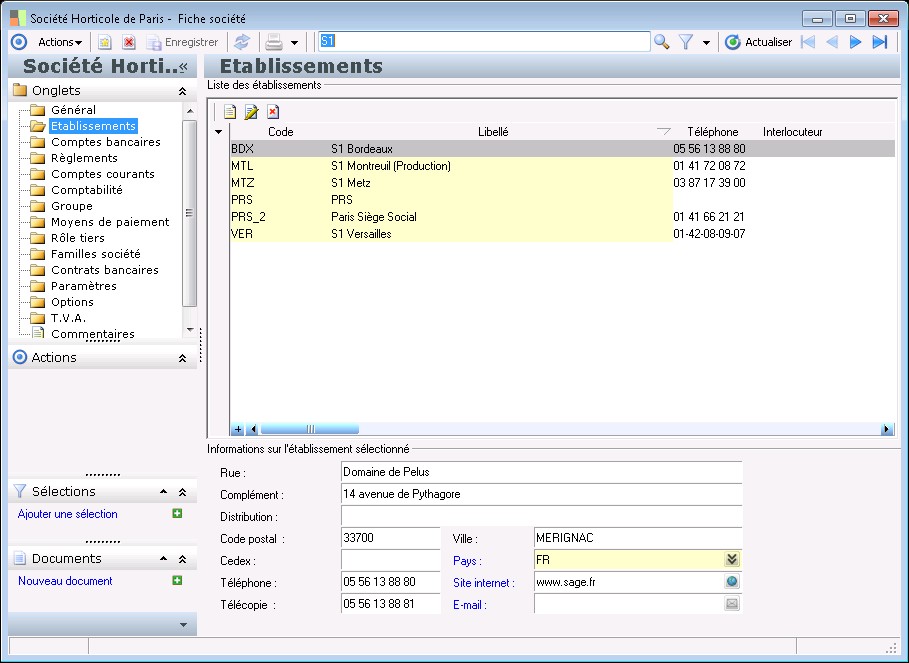This screenshot has width=909, height=663.
Task: Click the print icon in toolbar
Action: coord(273,42)
